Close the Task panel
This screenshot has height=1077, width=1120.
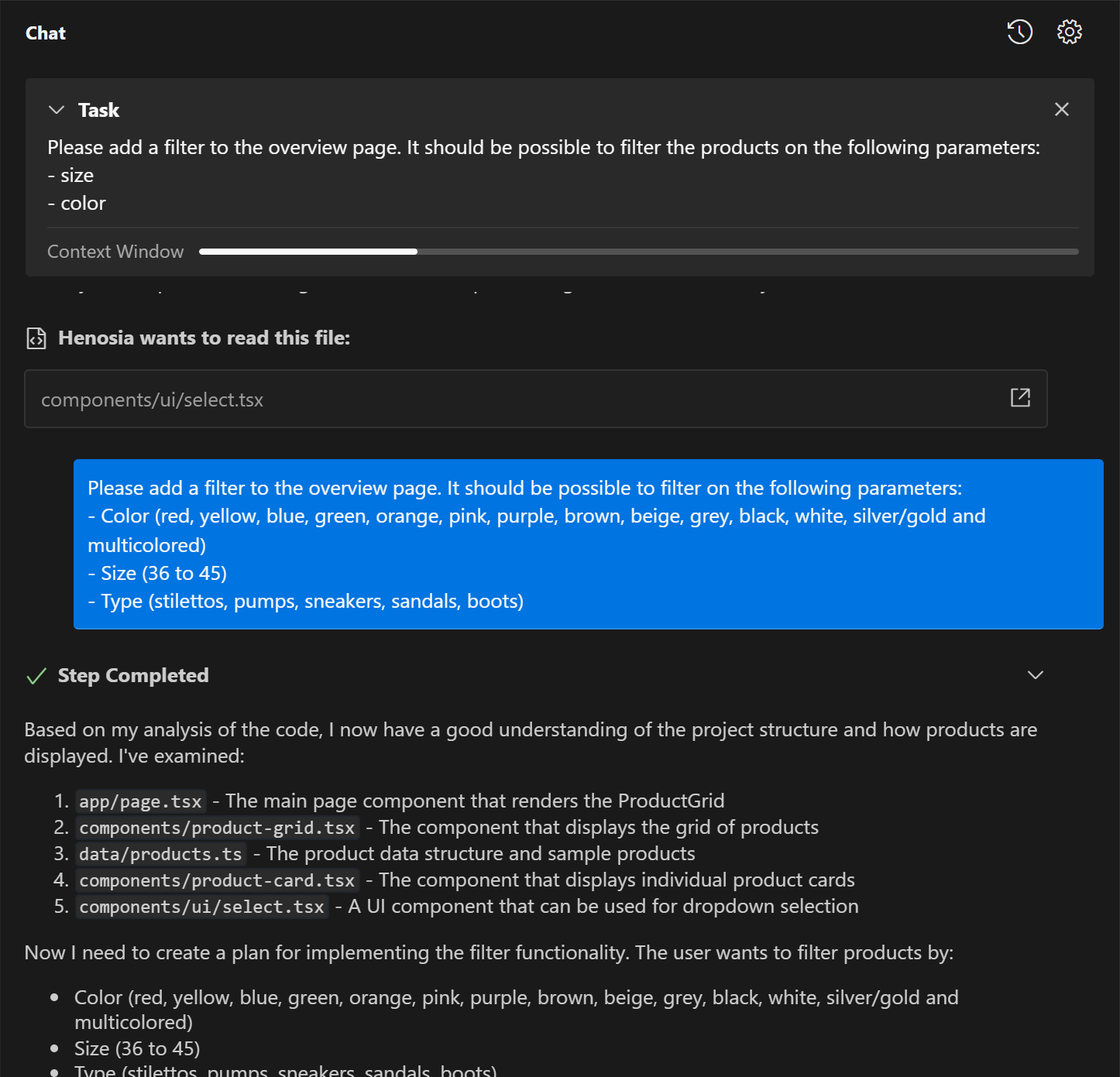[1062, 109]
